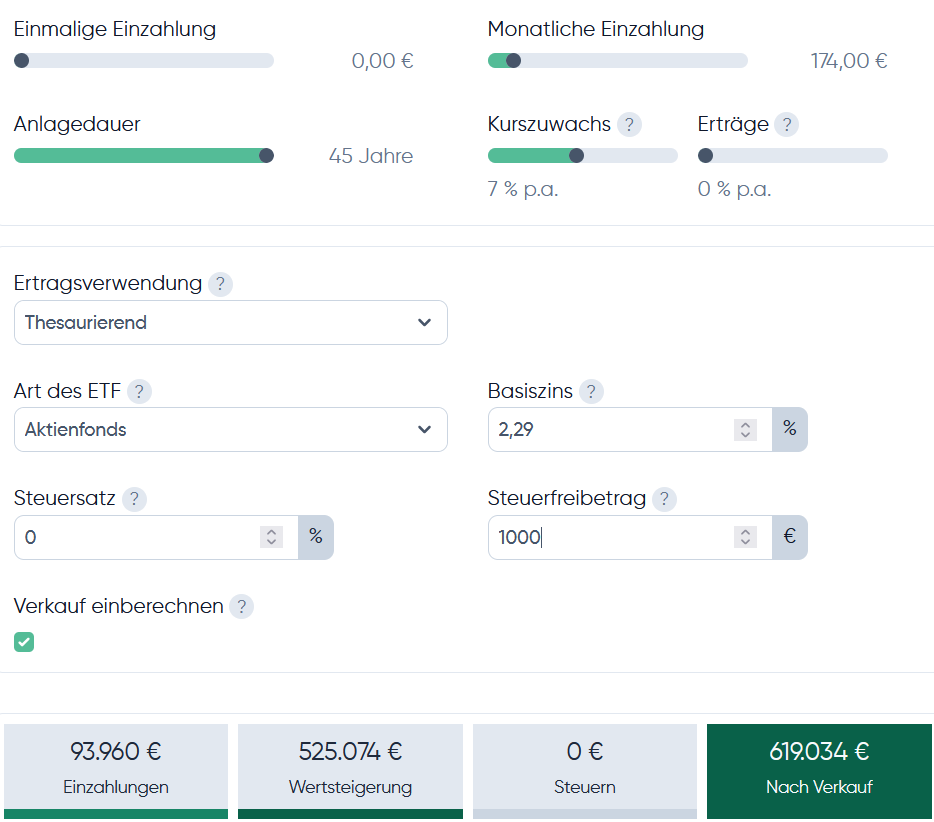Screen dimensions: 934x822
Task: Expand the Art des ETF dropdown
Action: (x=230, y=430)
